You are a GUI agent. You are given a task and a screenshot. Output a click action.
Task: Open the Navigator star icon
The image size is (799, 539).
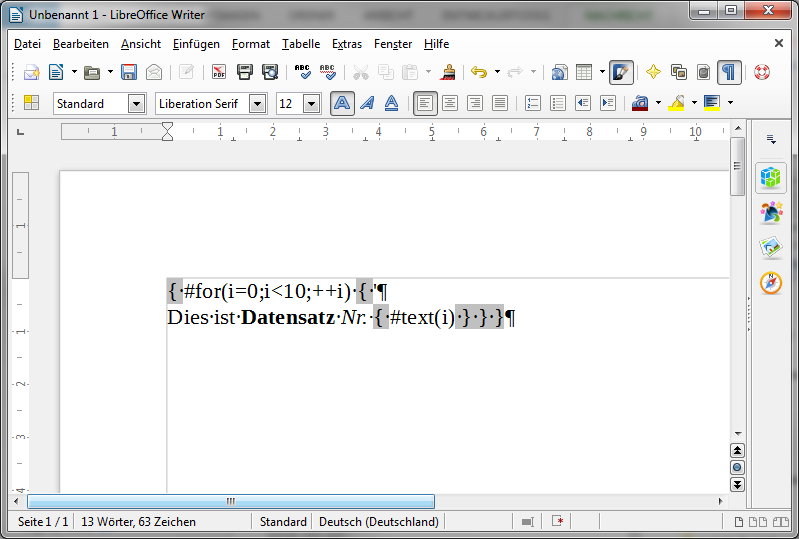pyautogui.click(x=653, y=72)
